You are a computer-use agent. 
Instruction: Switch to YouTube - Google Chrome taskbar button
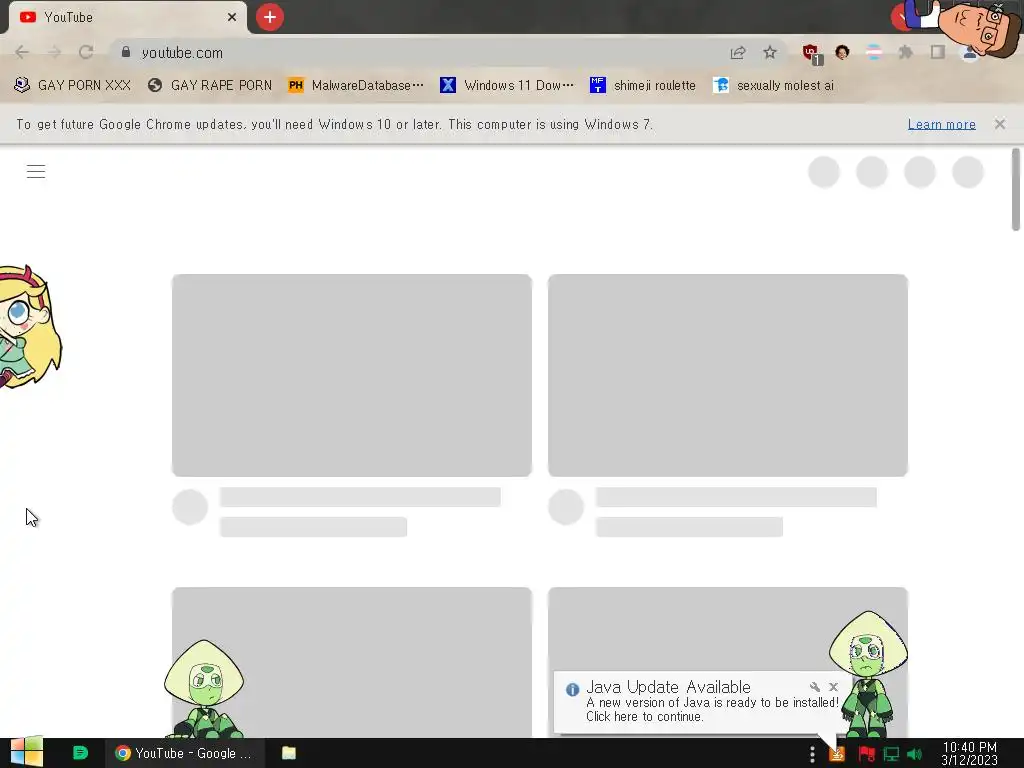coord(185,753)
